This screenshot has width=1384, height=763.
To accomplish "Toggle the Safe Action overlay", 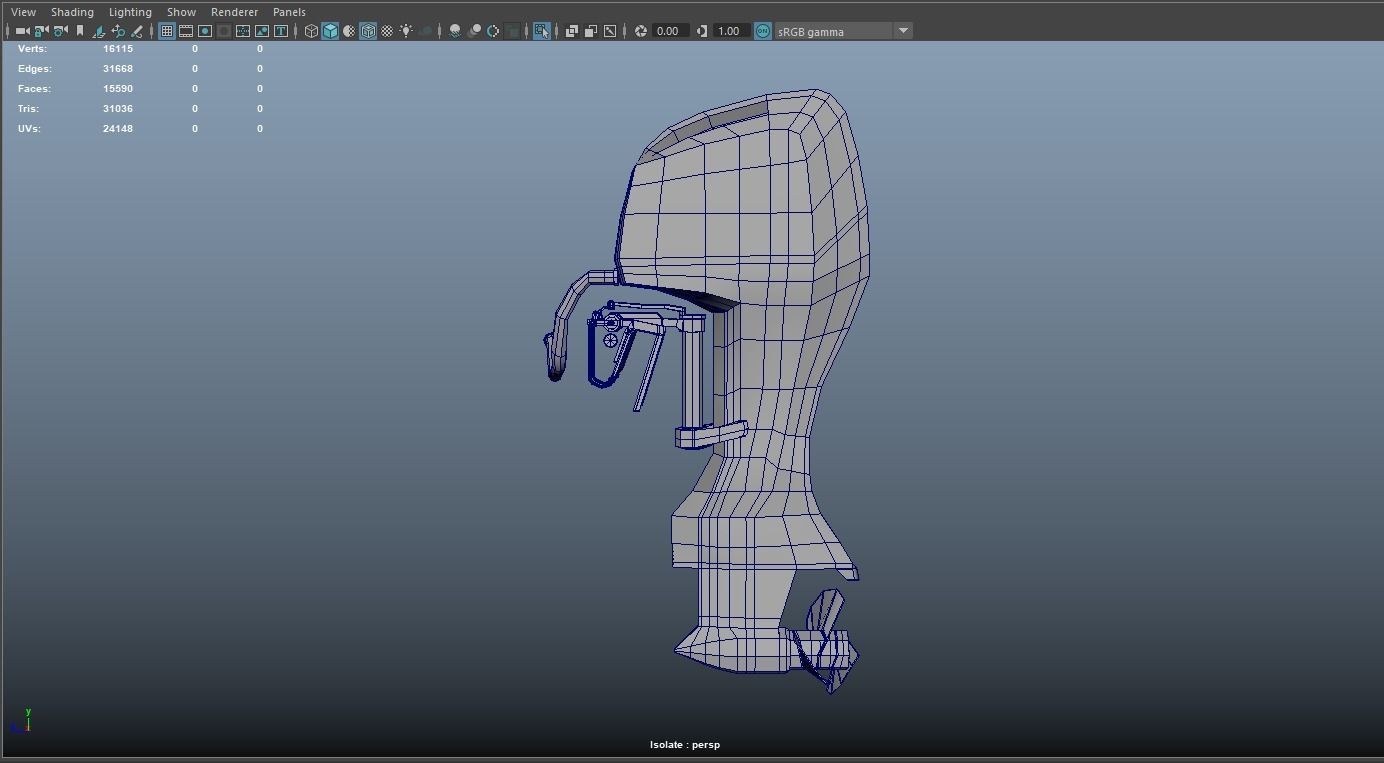I will [x=262, y=31].
